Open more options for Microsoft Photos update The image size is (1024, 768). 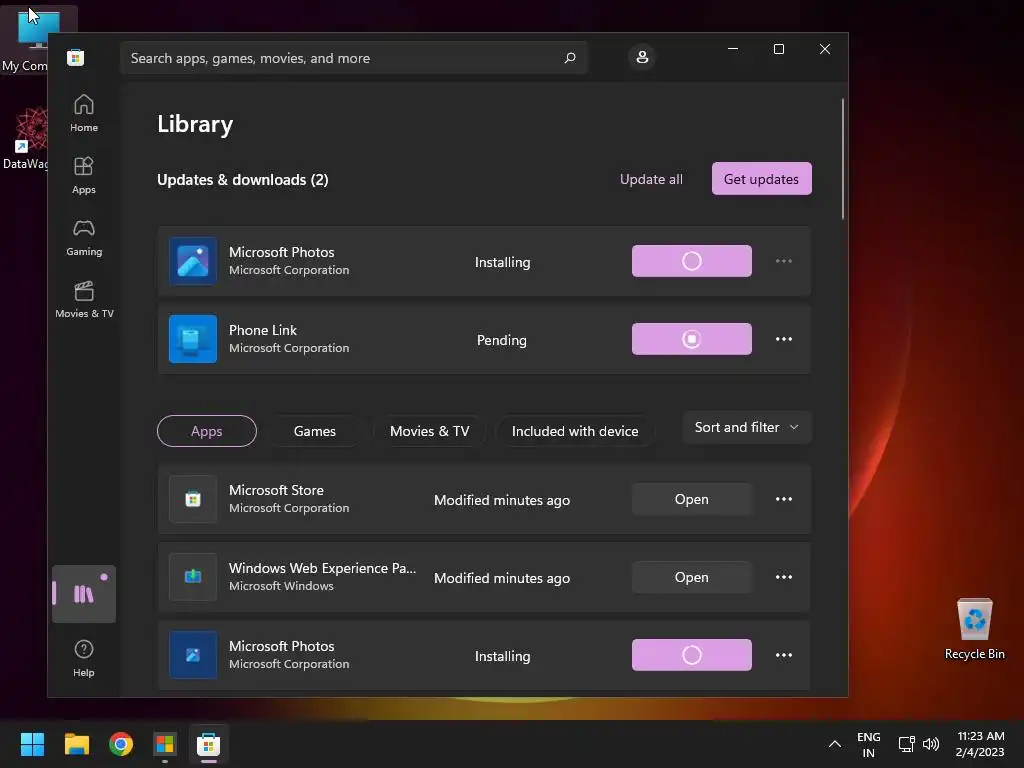click(x=784, y=261)
